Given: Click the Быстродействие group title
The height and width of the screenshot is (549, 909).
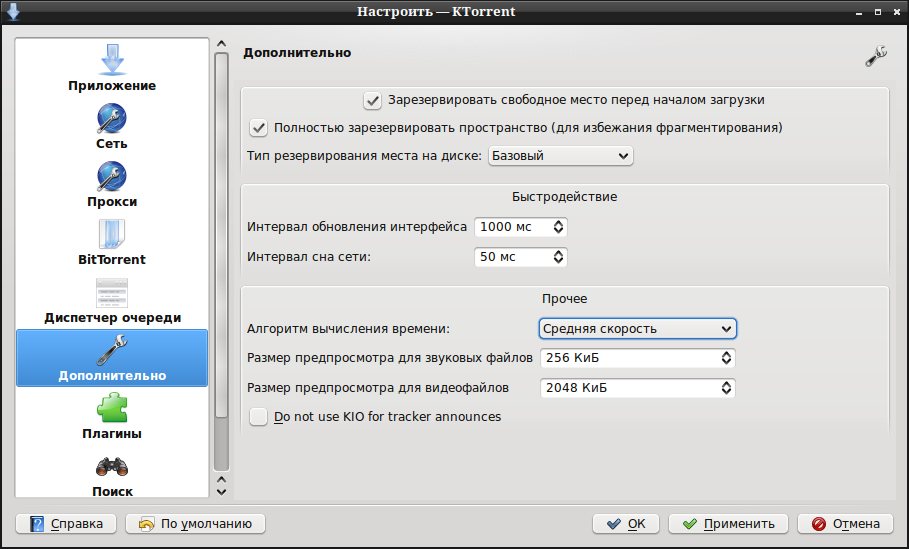Looking at the screenshot, I should (564, 197).
